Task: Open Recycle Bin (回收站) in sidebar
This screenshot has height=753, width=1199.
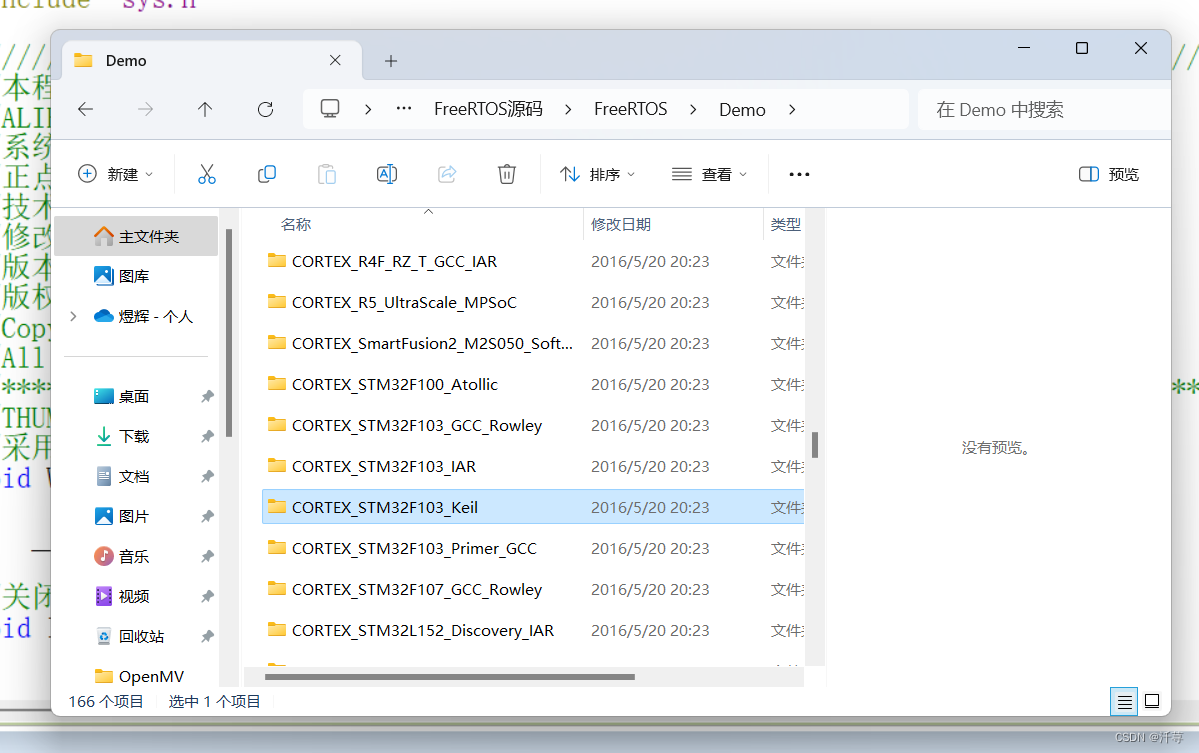Action: pos(136,636)
